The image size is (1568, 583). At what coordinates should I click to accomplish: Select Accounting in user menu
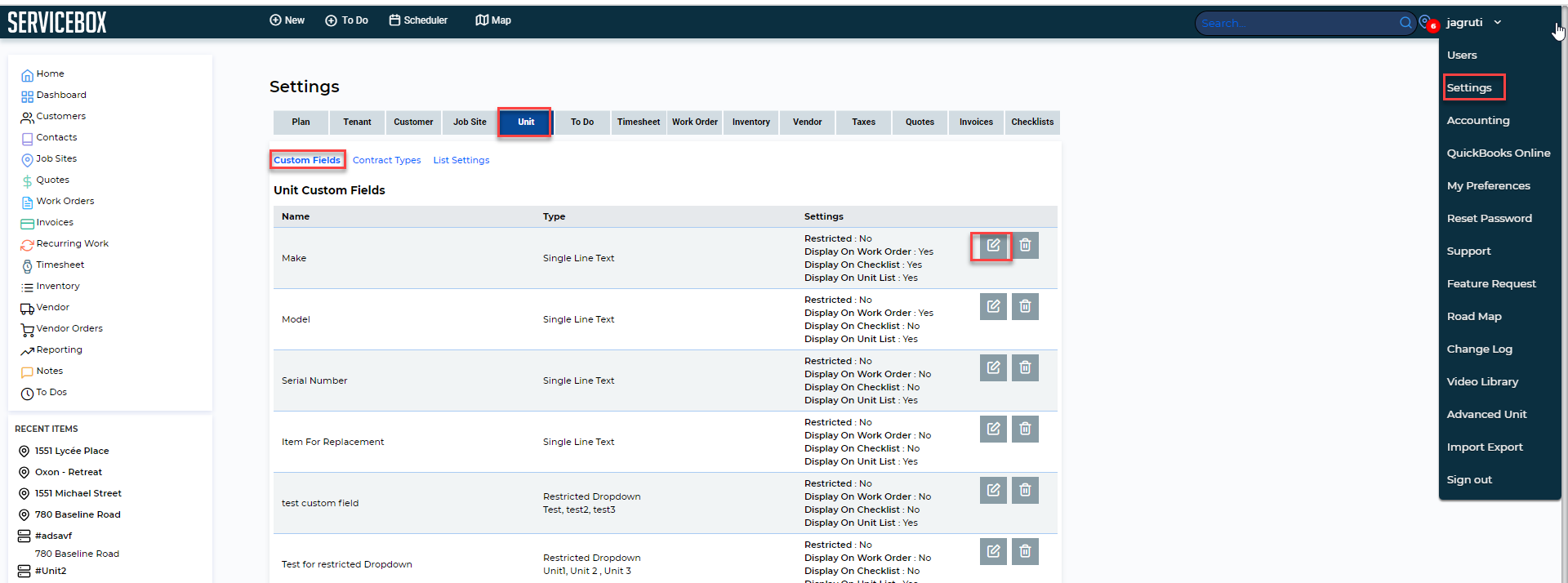click(1478, 121)
